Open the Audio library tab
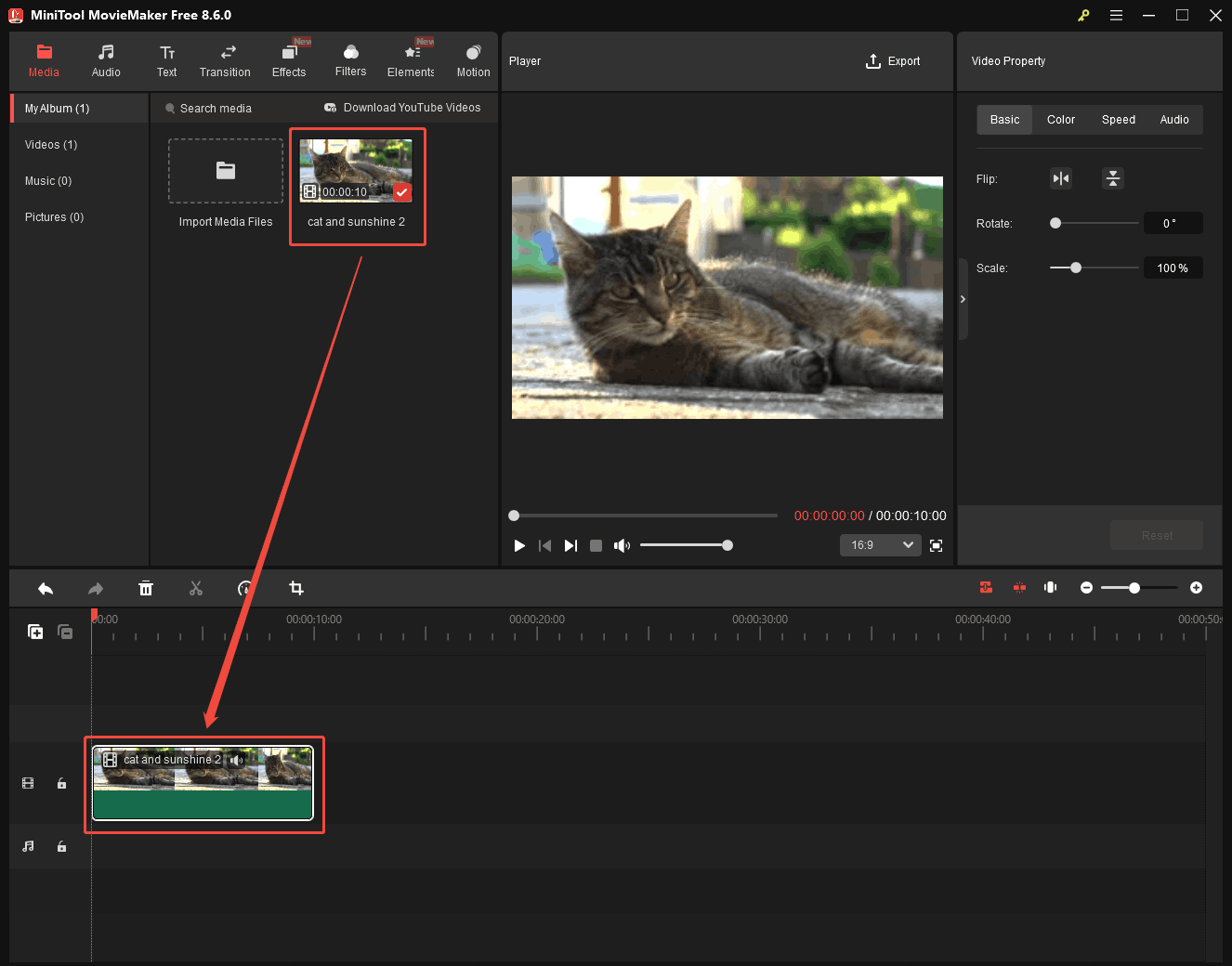 (x=106, y=61)
